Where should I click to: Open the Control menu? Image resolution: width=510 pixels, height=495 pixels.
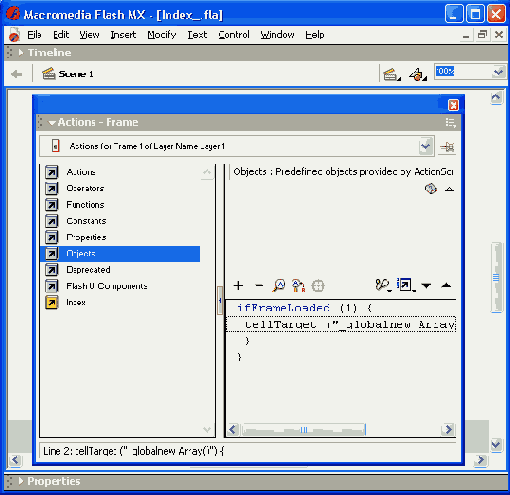pyautogui.click(x=234, y=35)
